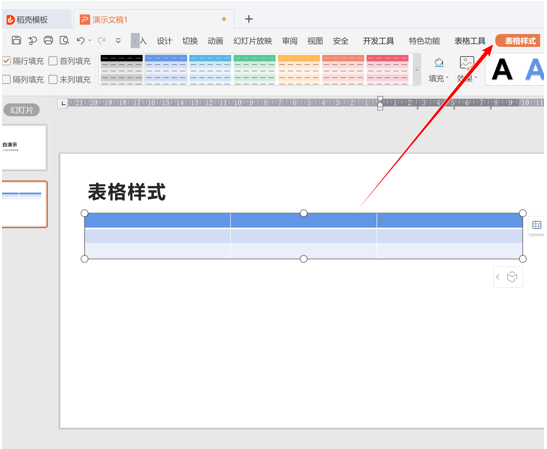Enable the 隔列填充 checkbox
Viewport: 547px width, 449px height.
[x=6, y=80]
